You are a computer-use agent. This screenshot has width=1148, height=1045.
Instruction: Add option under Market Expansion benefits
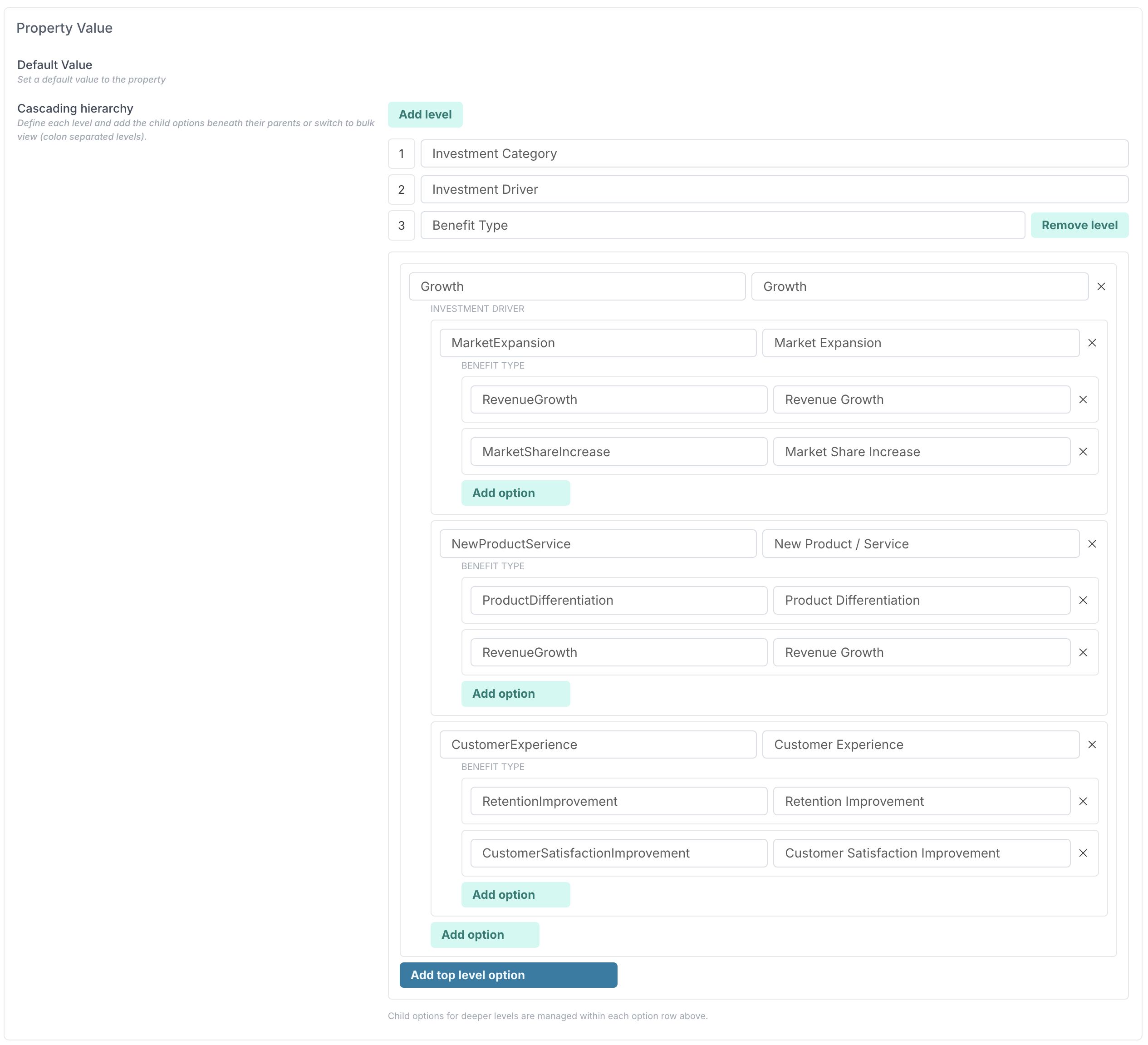coord(515,493)
